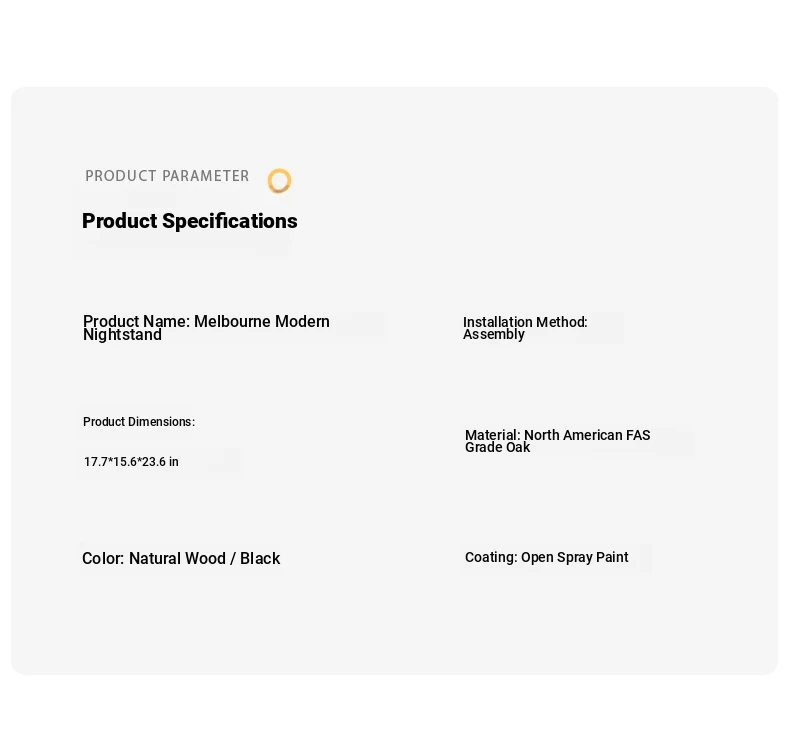The image size is (790, 732).
Task: Click the Grade Oak text
Action: pyautogui.click(x=497, y=447)
